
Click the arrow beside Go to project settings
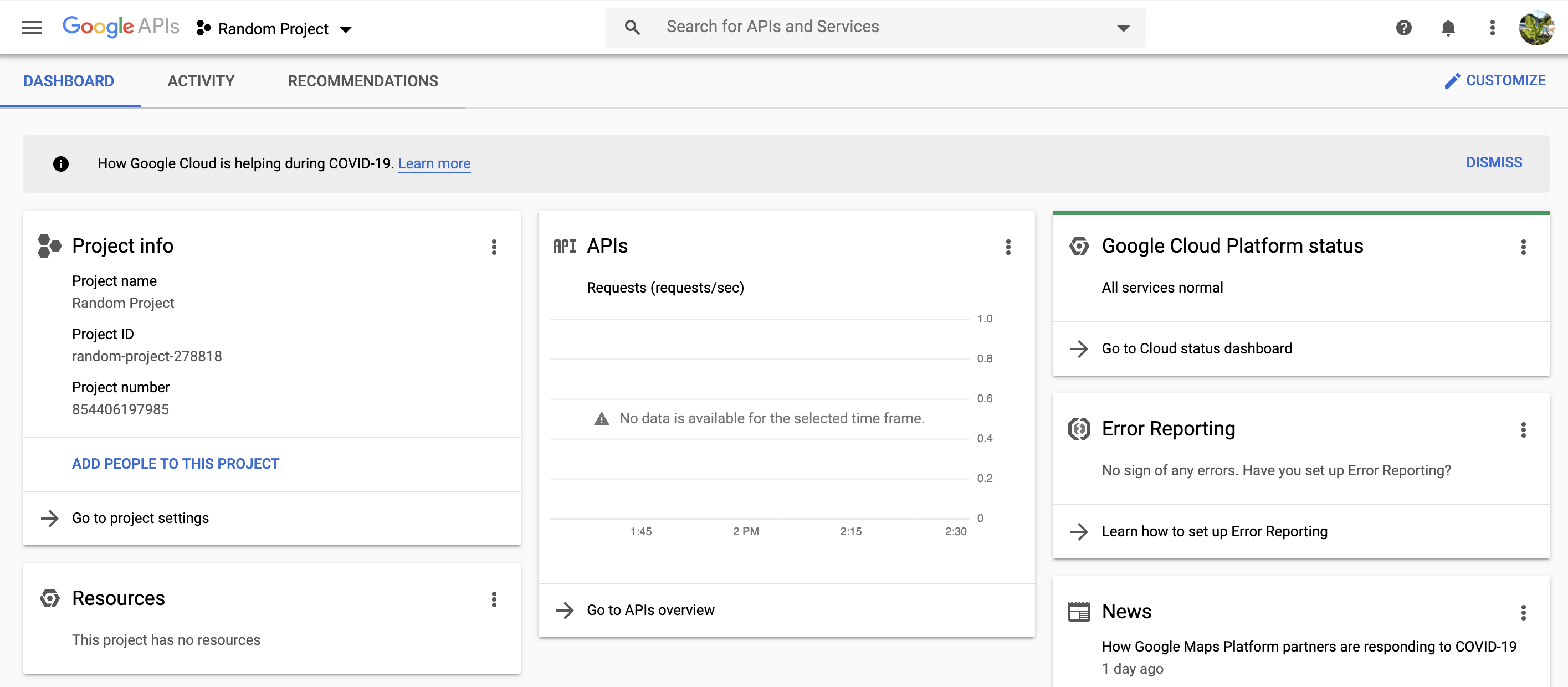click(49, 519)
